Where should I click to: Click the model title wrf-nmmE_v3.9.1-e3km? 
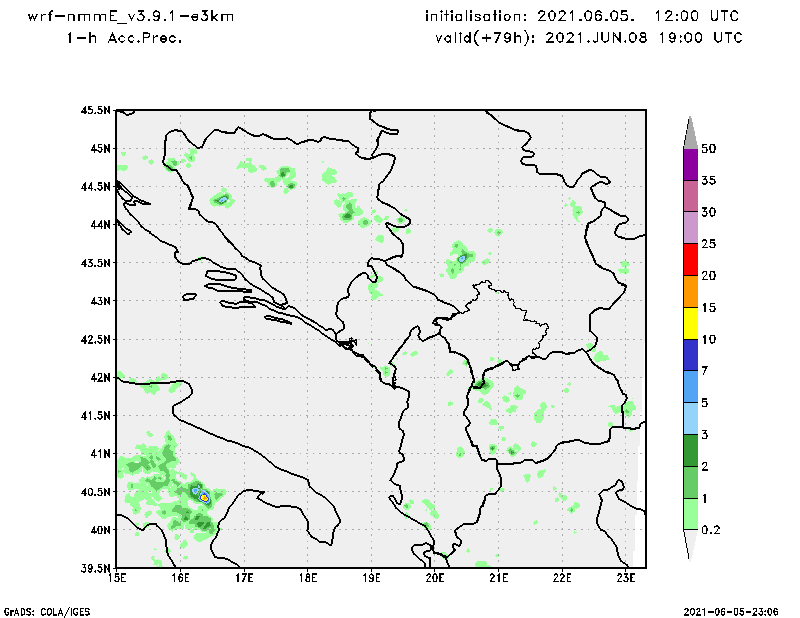pos(131,16)
